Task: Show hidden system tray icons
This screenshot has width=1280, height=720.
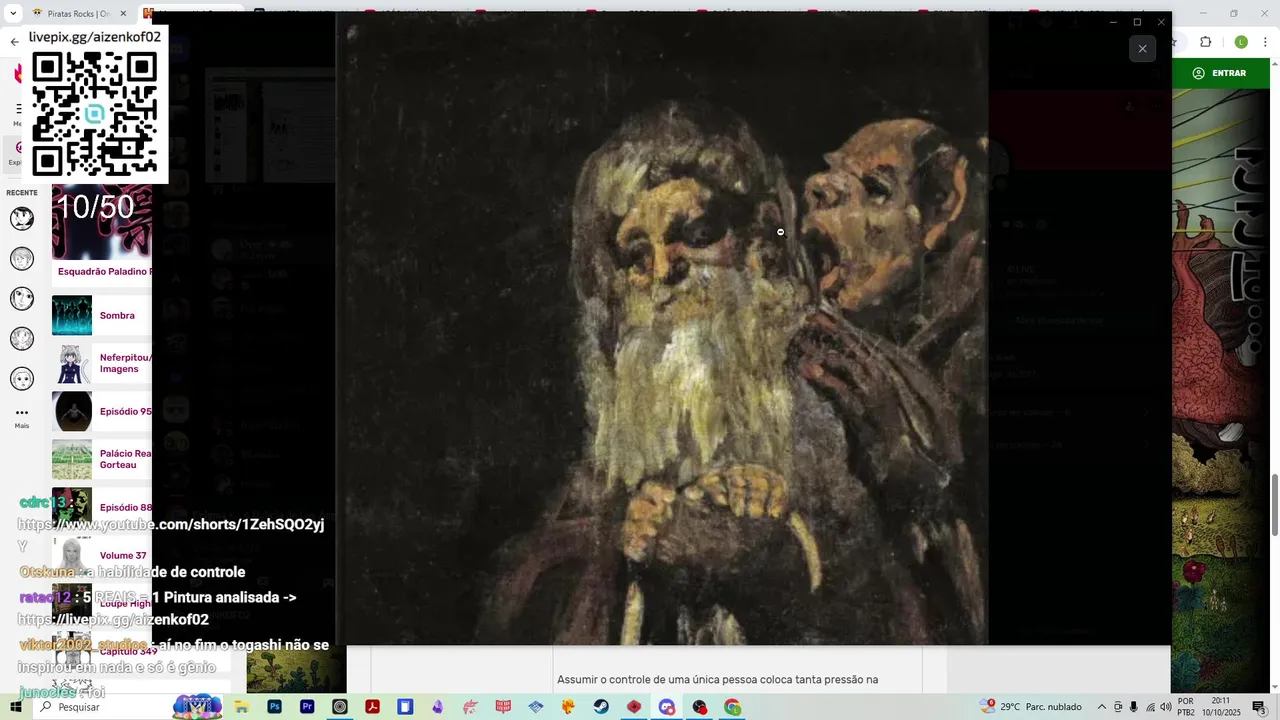Action: [x=1102, y=707]
